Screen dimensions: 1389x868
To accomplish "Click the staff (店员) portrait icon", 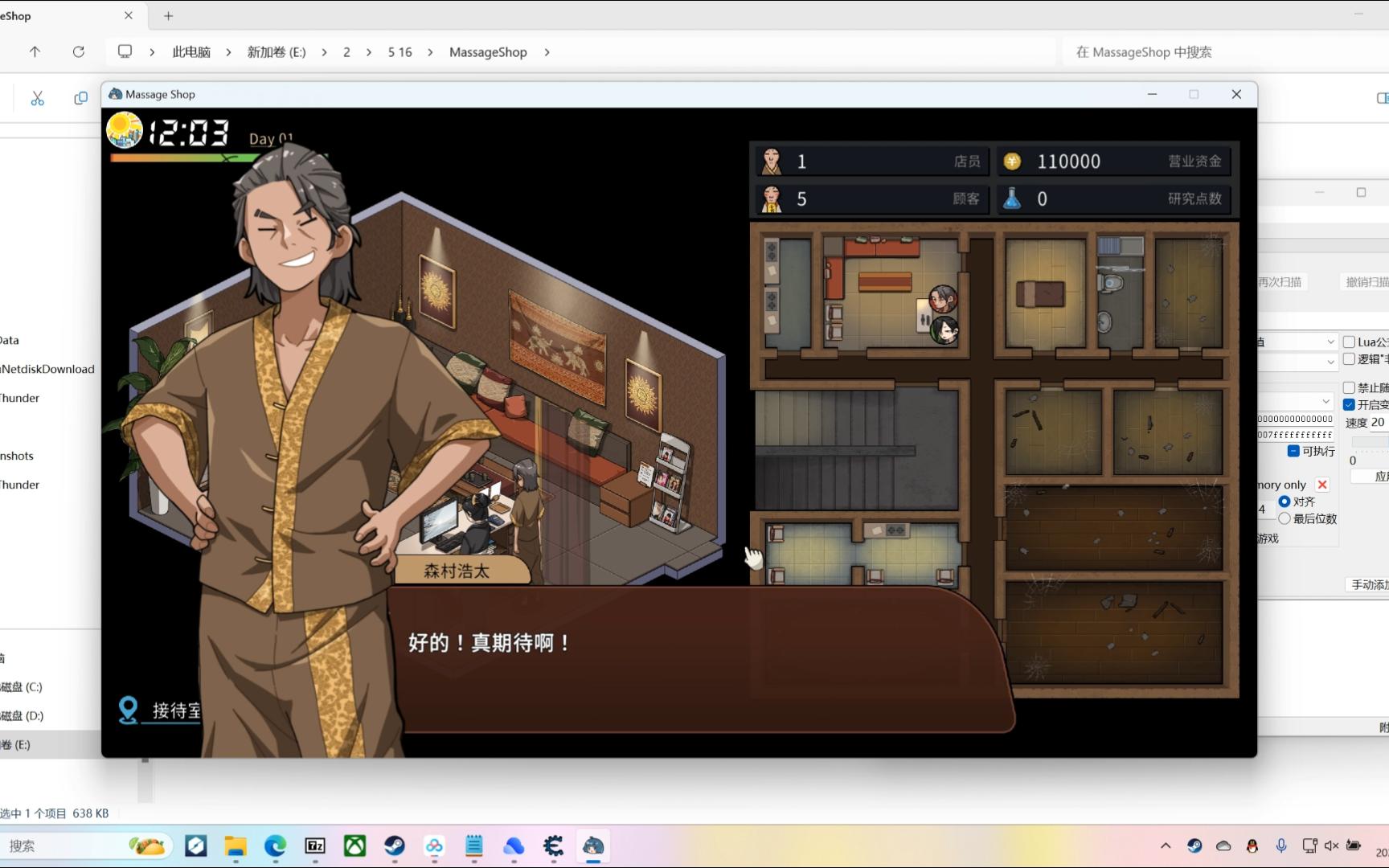I will [772, 161].
